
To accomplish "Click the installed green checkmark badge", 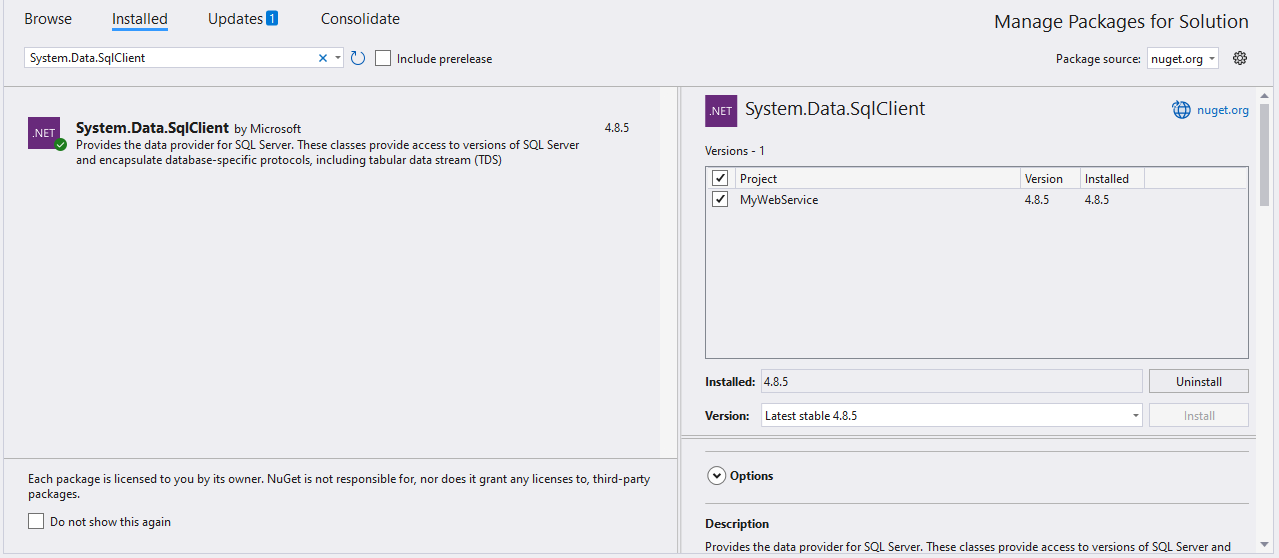I will (x=60, y=145).
